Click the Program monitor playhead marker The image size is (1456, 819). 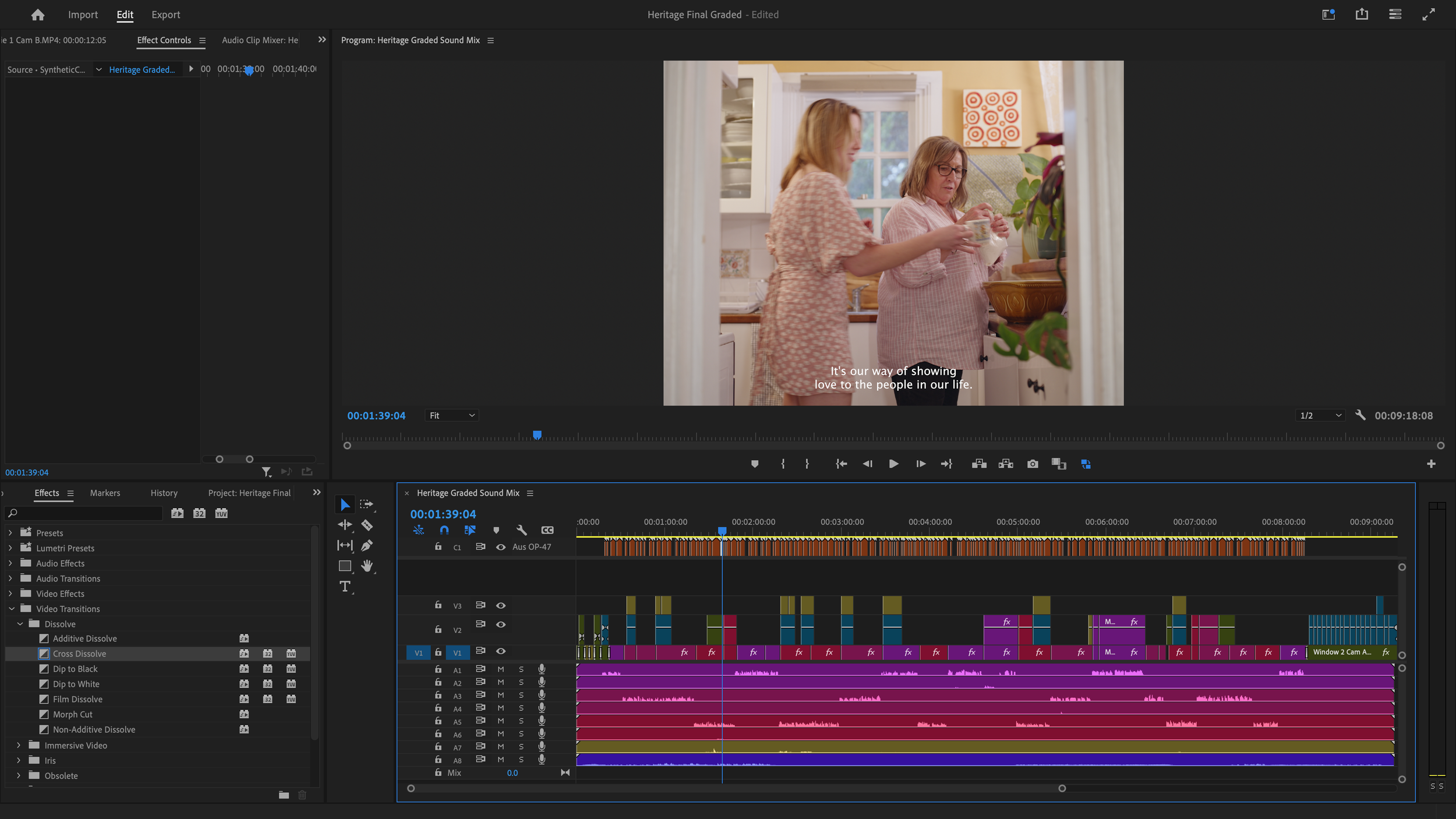click(x=537, y=435)
